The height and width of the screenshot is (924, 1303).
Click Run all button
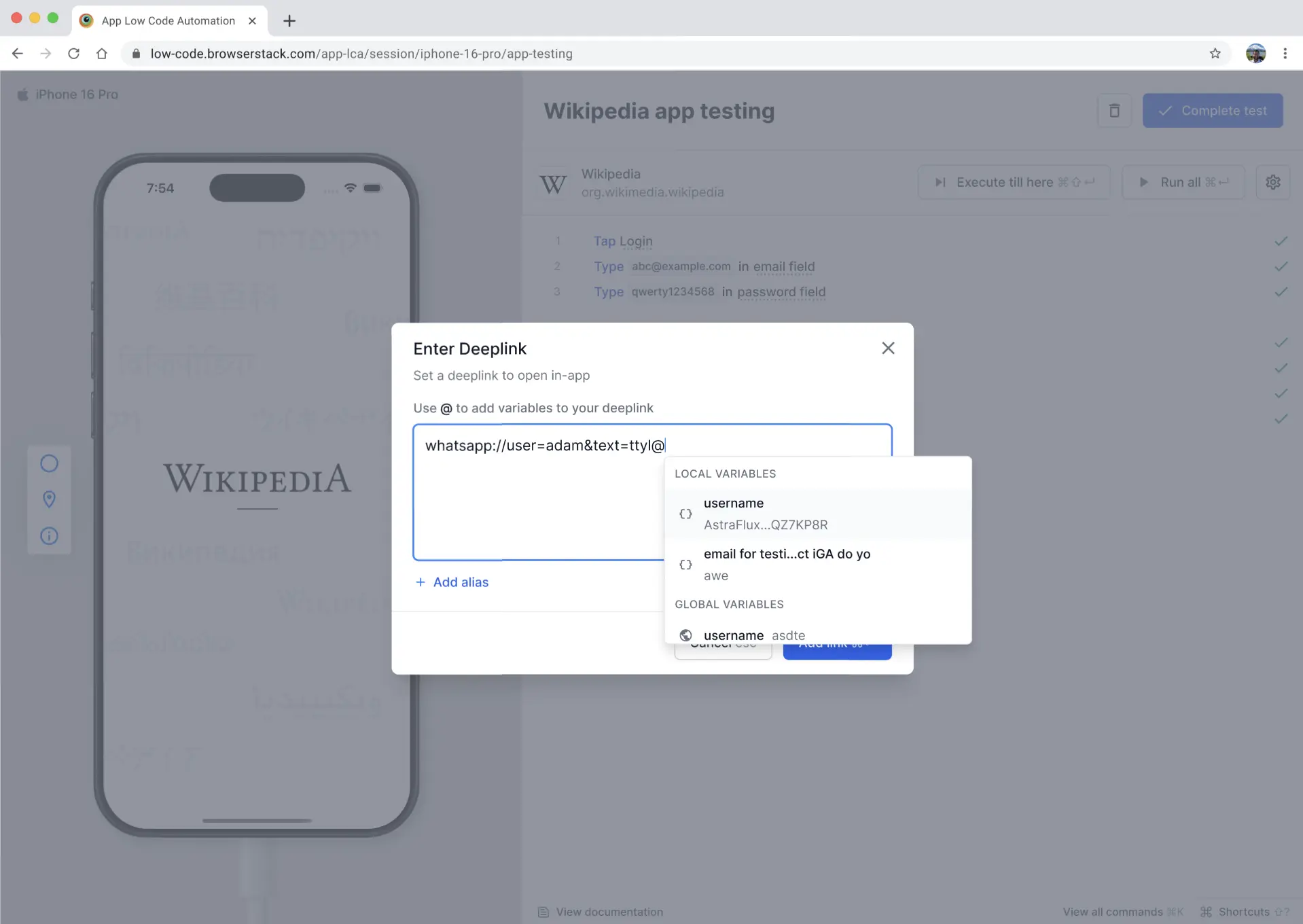1183,182
